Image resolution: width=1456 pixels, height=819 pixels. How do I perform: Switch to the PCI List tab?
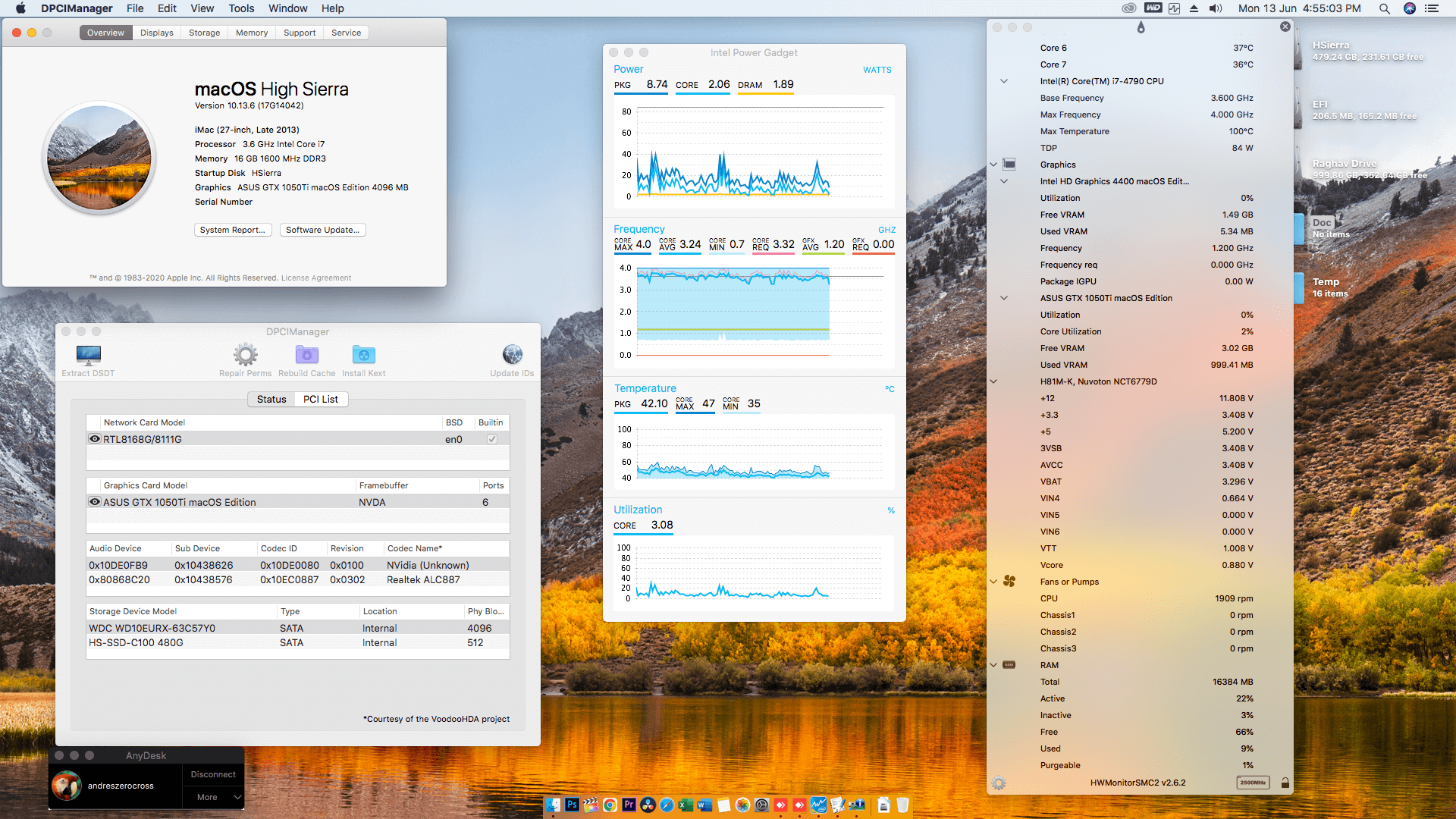click(321, 399)
